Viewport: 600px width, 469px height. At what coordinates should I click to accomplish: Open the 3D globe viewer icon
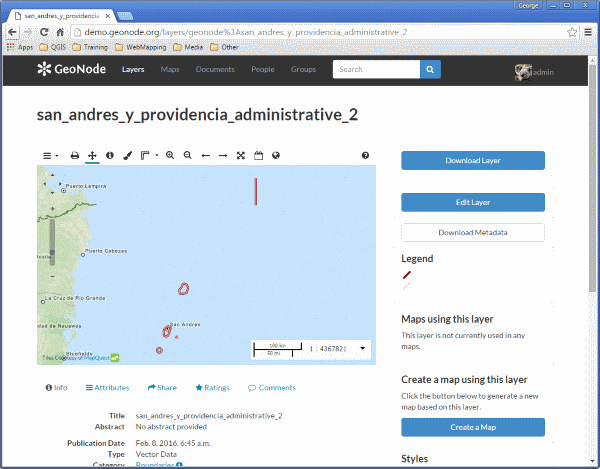tap(276, 155)
